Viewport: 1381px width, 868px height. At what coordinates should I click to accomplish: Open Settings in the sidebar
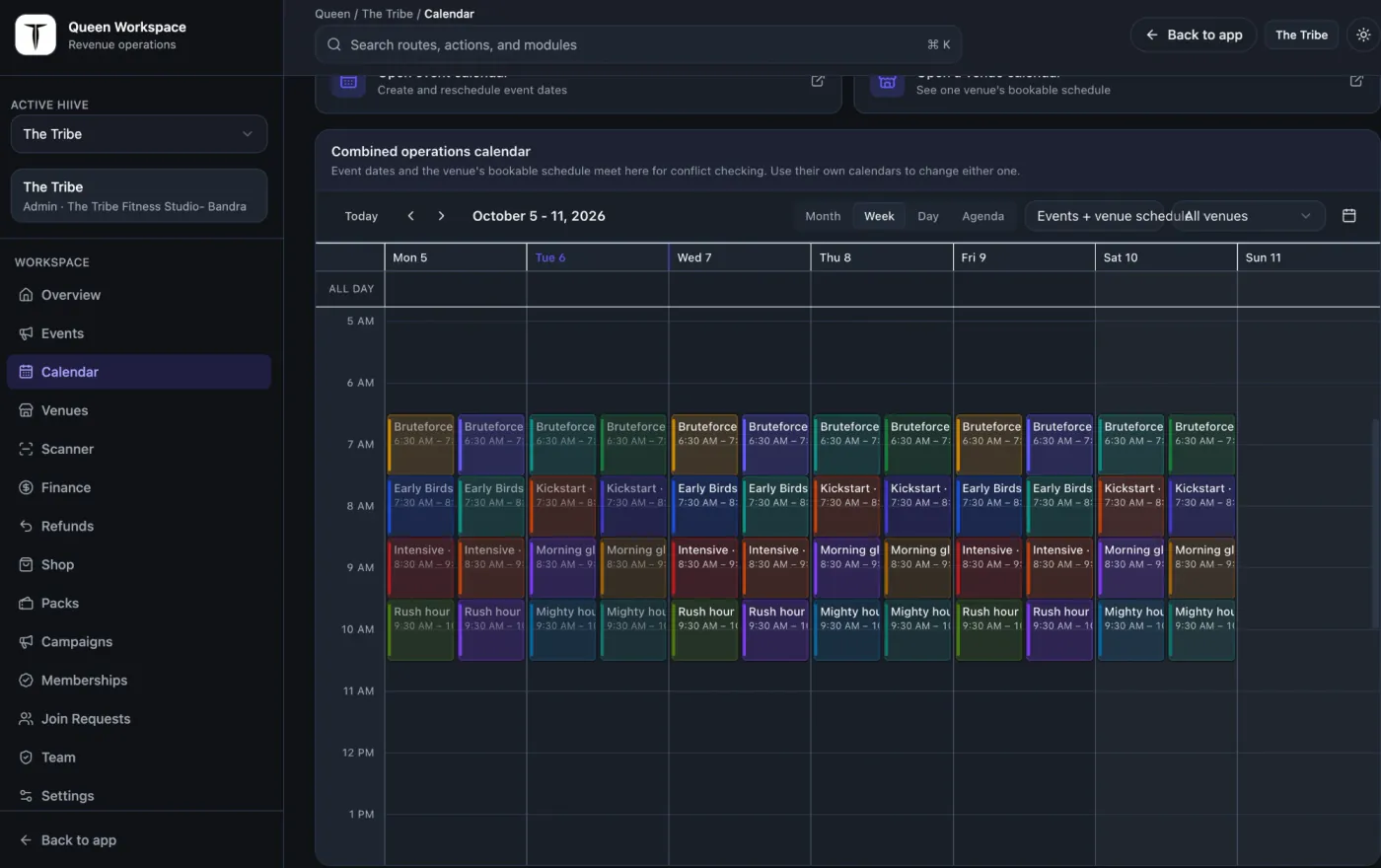click(139, 796)
